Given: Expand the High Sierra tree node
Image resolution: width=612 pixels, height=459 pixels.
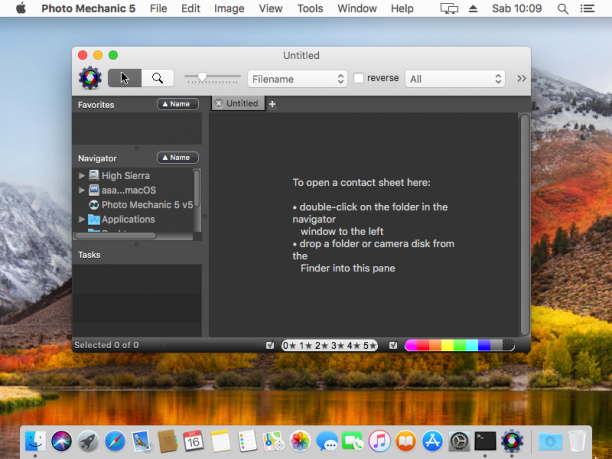Looking at the screenshot, I should click(x=82, y=176).
